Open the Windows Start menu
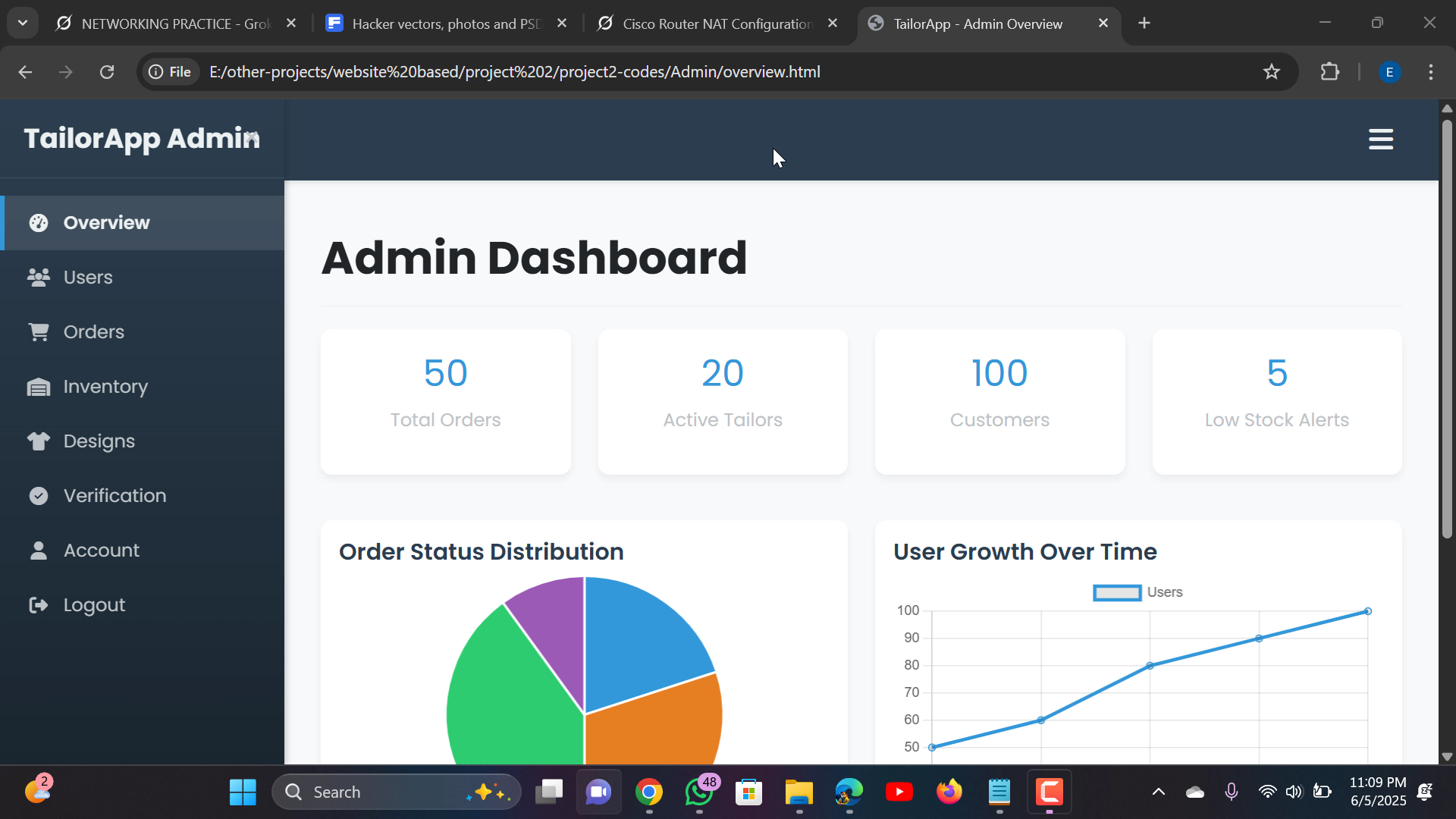 243,792
